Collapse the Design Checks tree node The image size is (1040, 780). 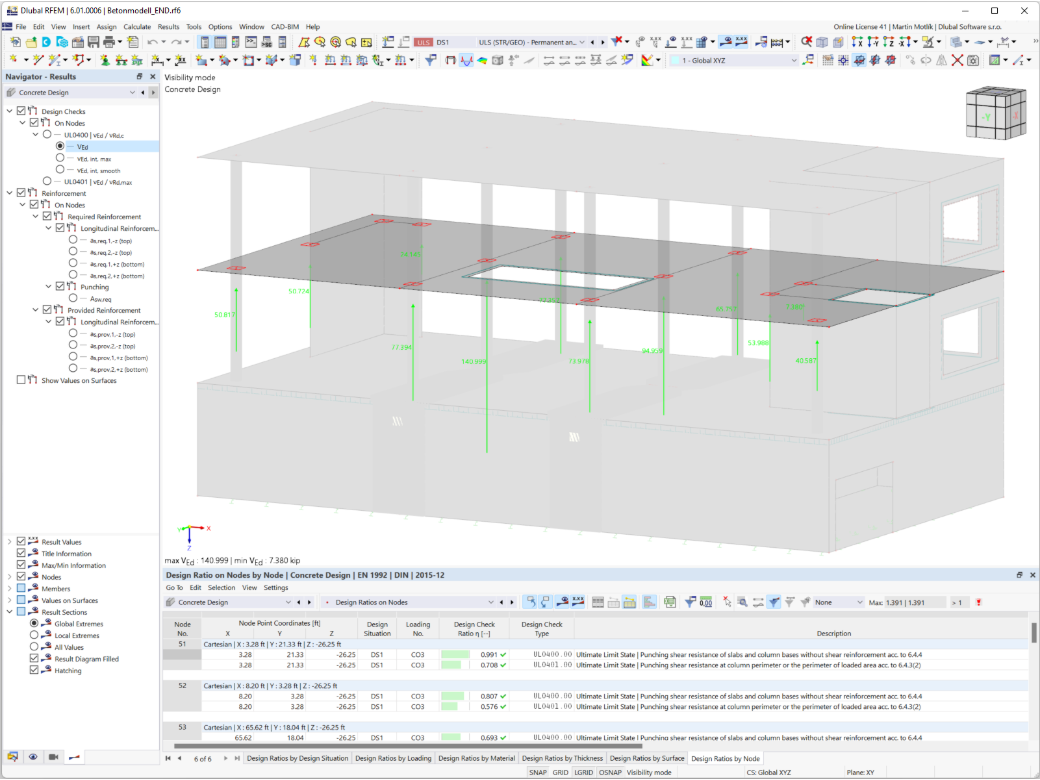coord(9,111)
